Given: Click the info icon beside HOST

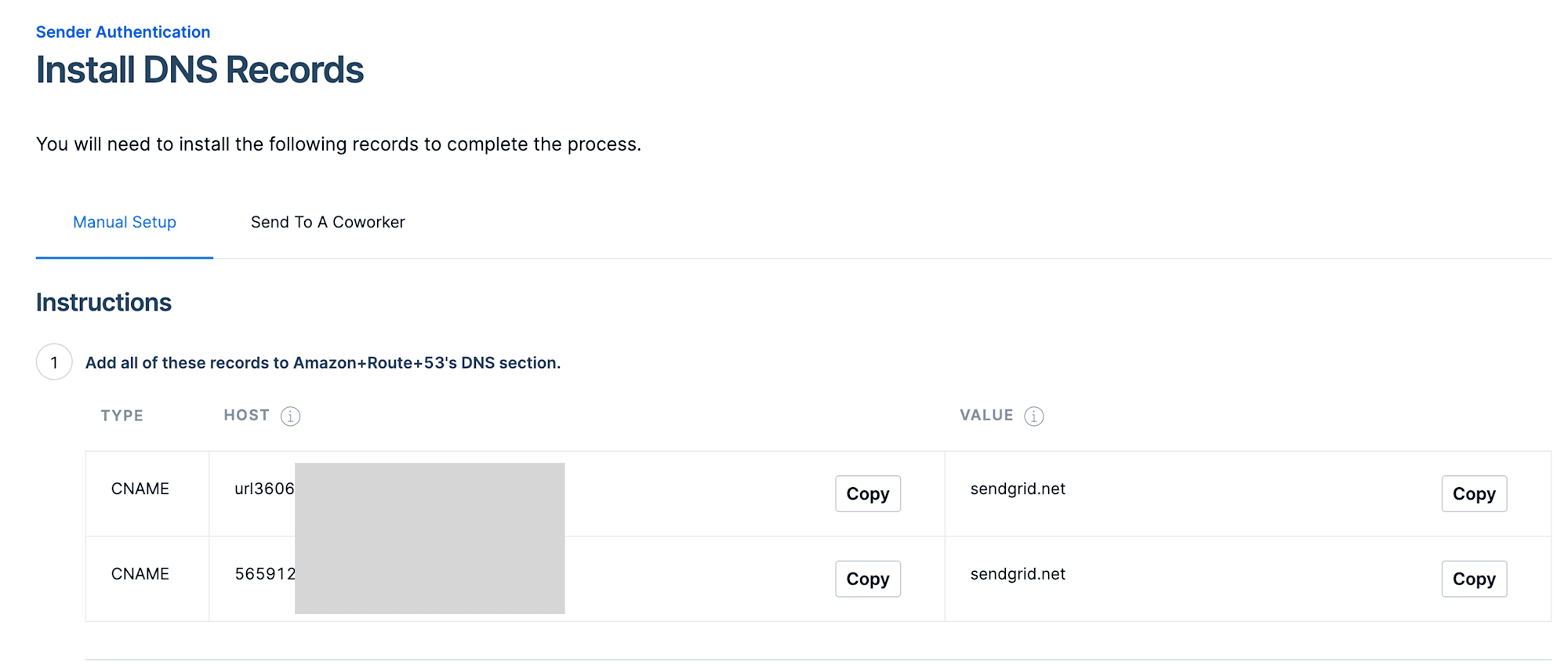Looking at the screenshot, I should [290, 416].
